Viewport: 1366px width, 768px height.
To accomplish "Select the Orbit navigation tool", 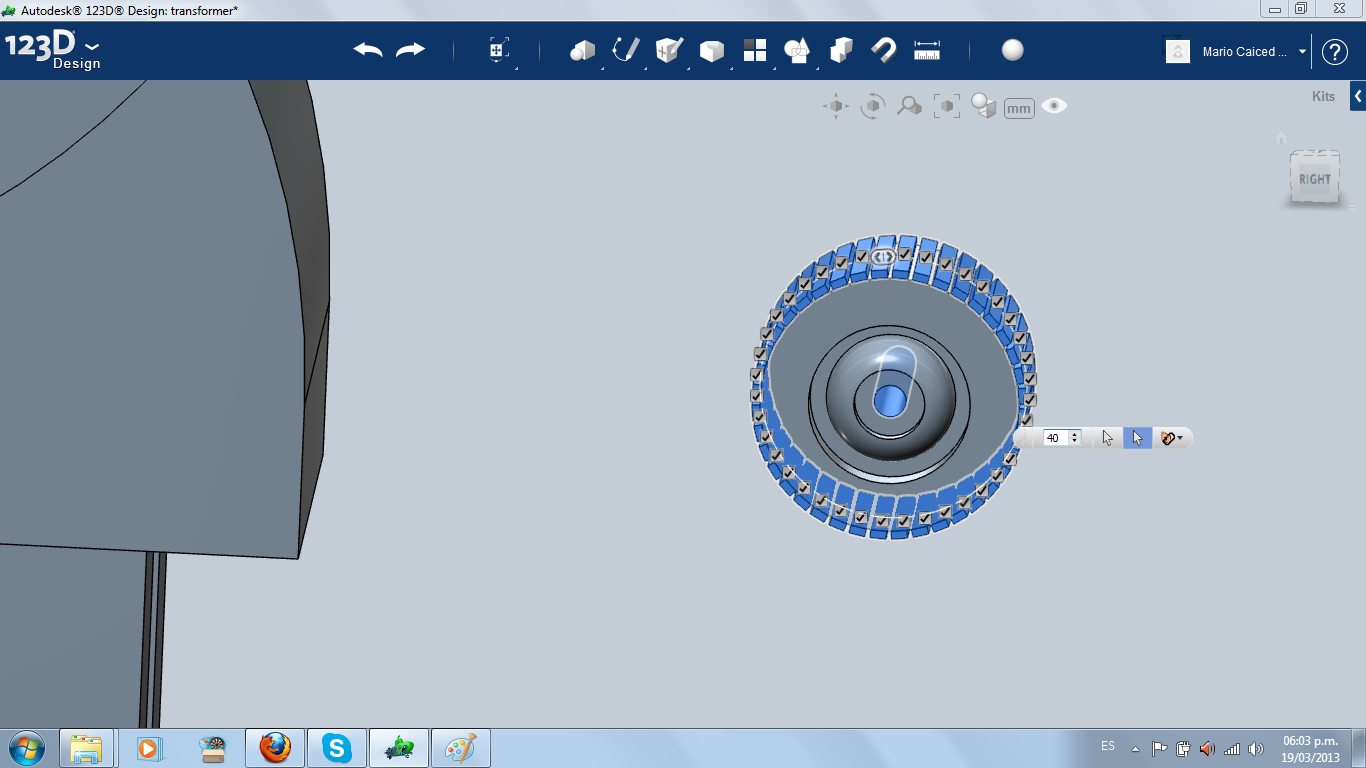I will point(873,106).
